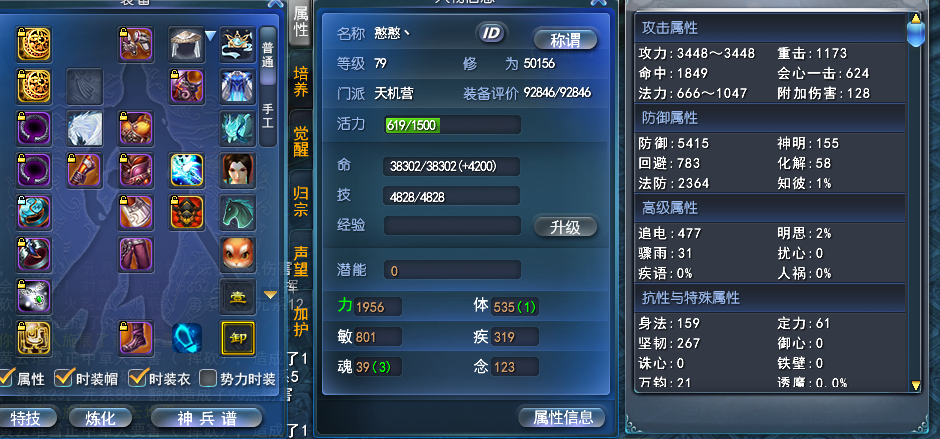Select the white straw hat equipment slot
This screenshot has width=940, height=439.
point(186,44)
